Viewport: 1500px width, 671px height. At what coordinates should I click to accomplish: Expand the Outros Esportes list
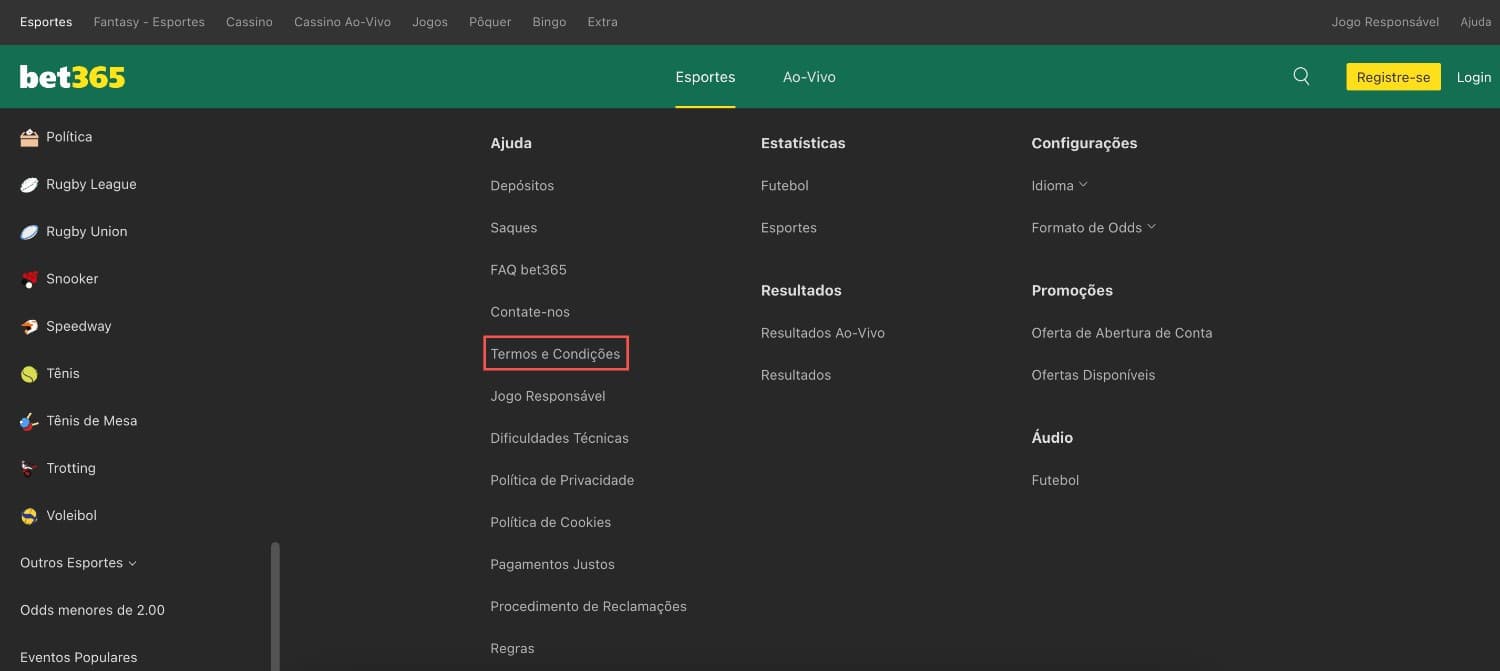click(x=78, y=563)
